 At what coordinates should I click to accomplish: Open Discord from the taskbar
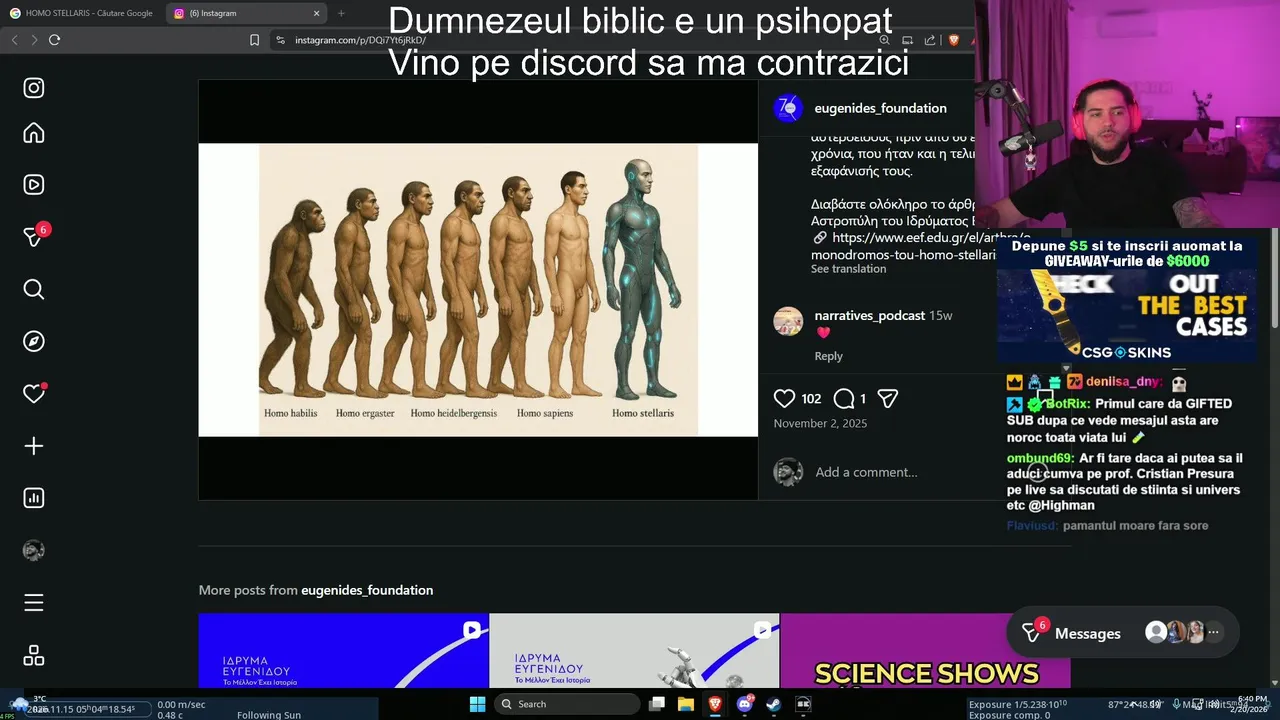(745, 704)
